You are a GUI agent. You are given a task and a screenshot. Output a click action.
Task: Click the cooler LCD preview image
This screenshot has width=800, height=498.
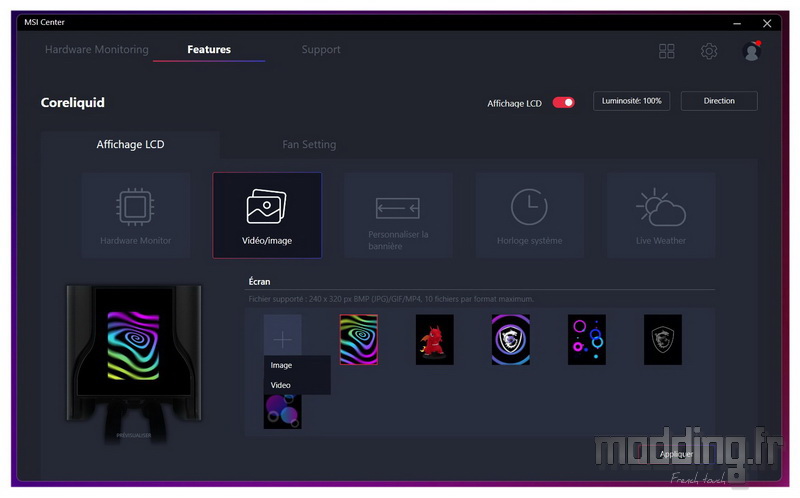[x=134, y=346]
